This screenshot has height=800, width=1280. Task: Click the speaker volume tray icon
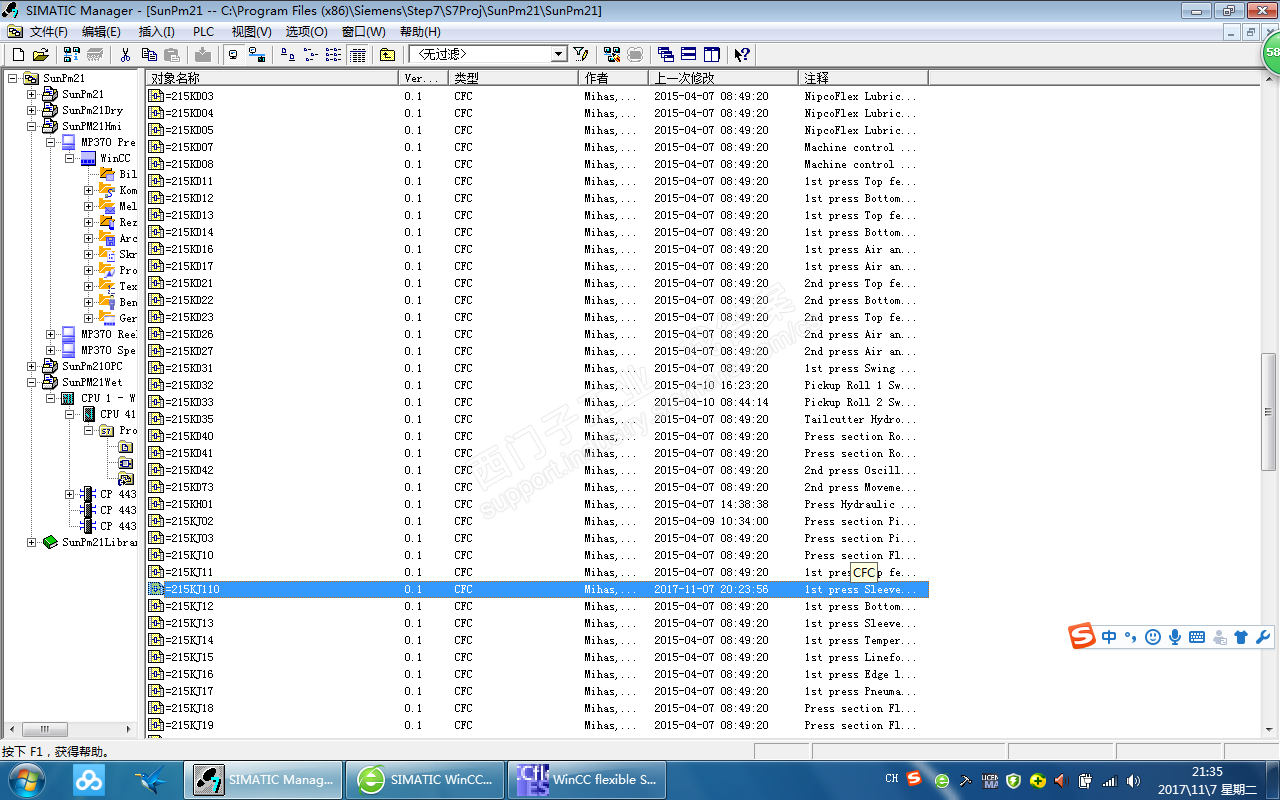click(1133, 780)
